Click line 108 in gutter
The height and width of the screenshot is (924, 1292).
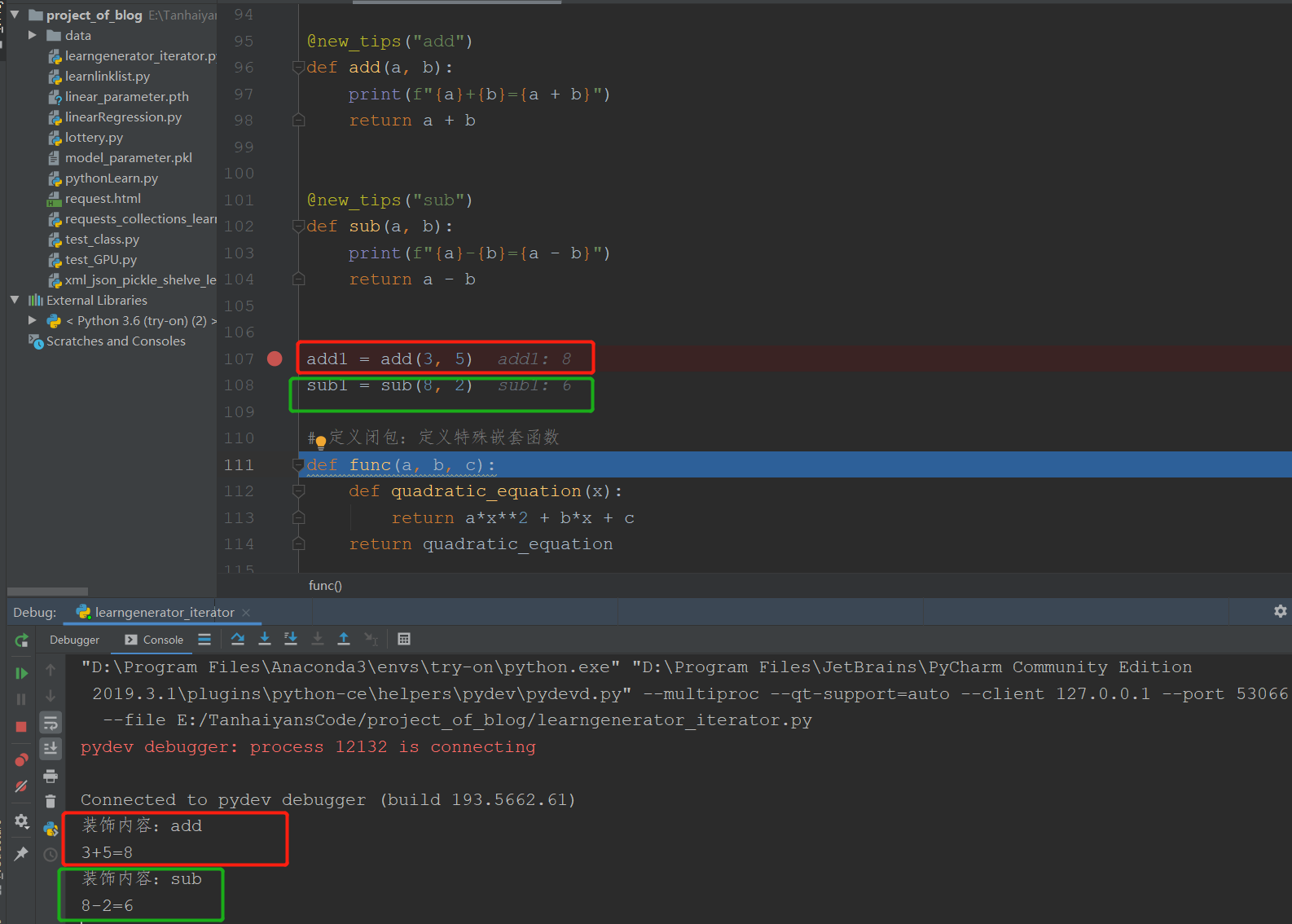coord(240,385)
